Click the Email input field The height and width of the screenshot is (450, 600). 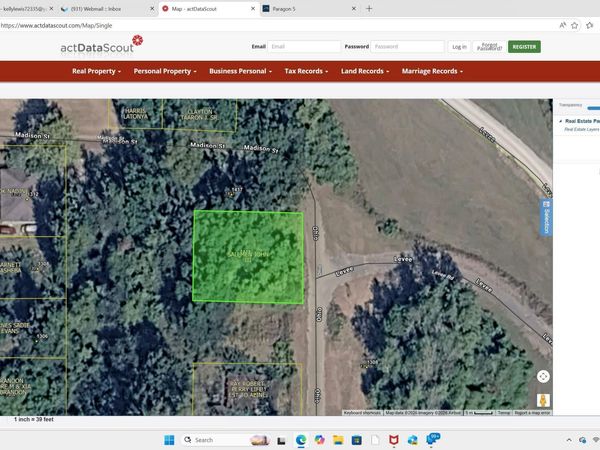click(304, 46)
